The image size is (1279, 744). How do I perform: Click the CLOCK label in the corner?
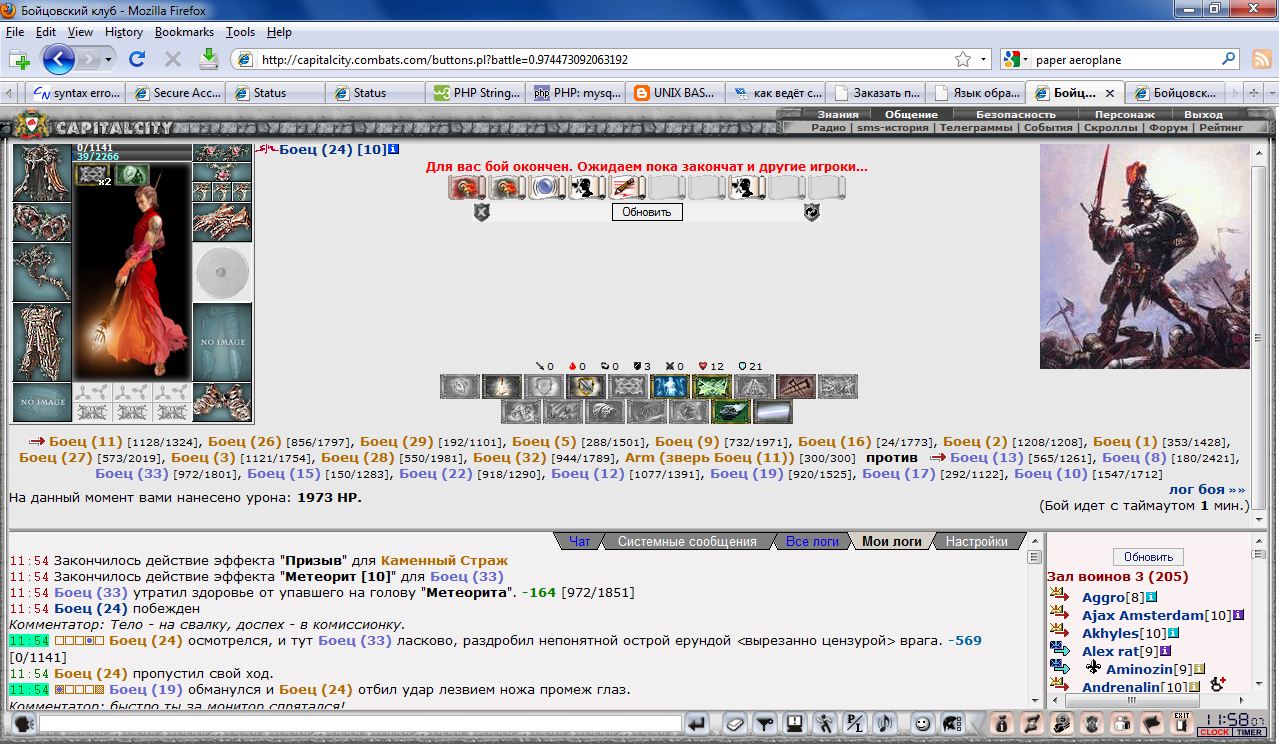coord(1214,732)
